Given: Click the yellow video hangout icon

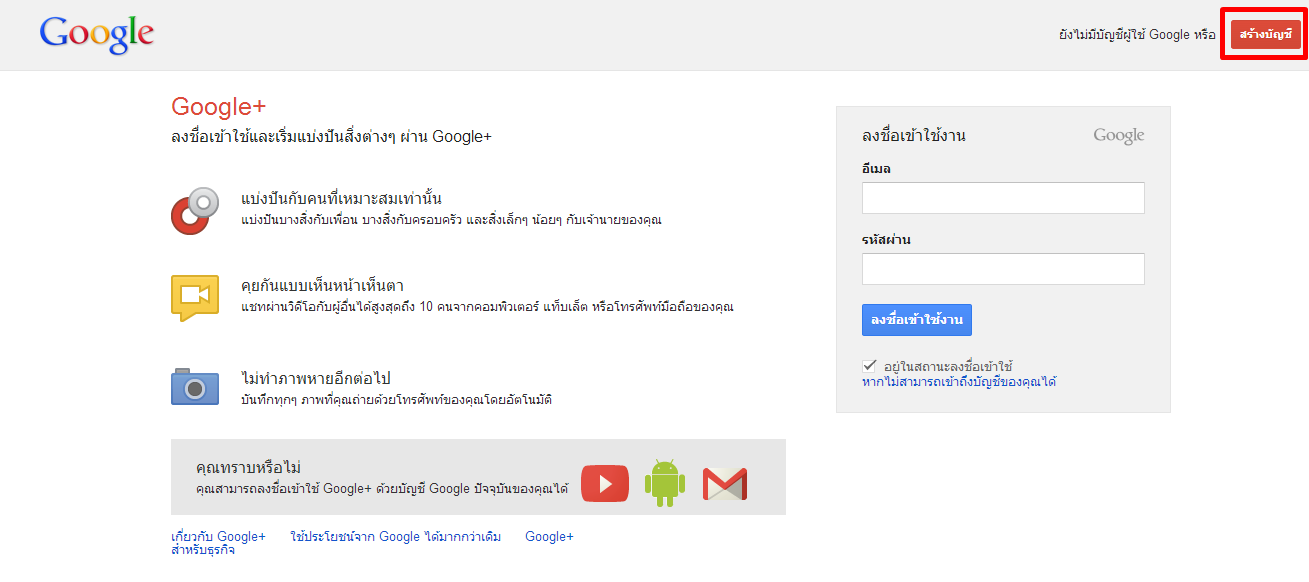Looking at the screenshot, I should (195, 298).
